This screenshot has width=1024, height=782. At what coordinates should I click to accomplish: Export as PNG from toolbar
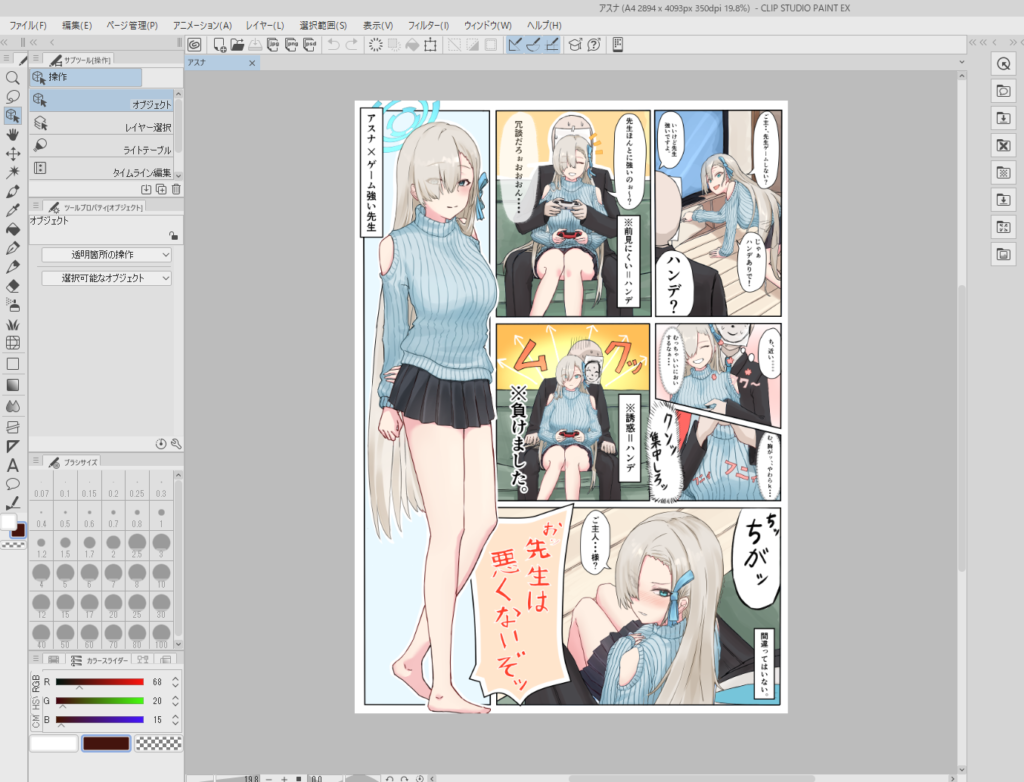pyautogui.click(x=291, y=44)
